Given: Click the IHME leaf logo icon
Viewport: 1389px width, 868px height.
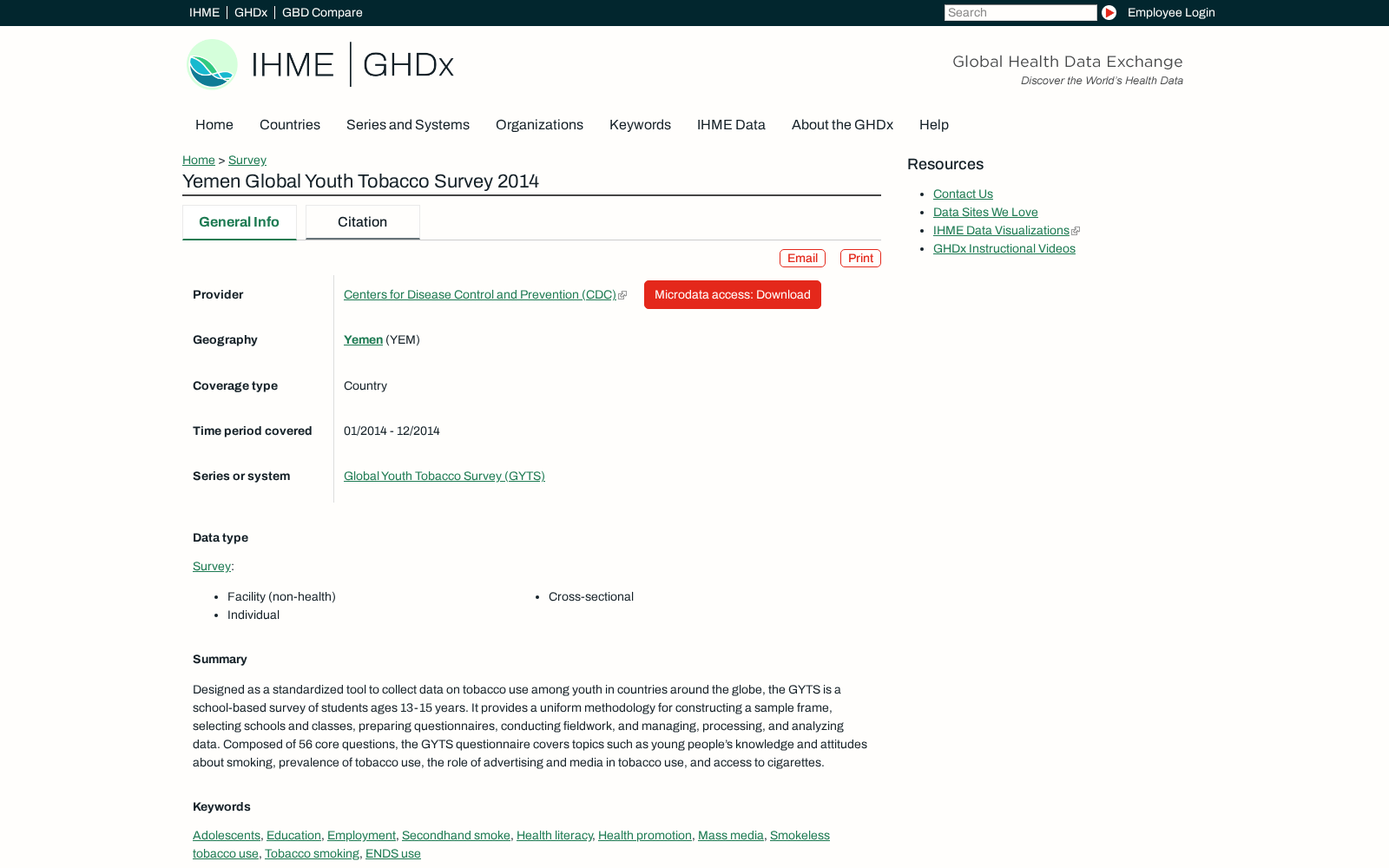Looking at the screenshot, I should tap(212, 64).
